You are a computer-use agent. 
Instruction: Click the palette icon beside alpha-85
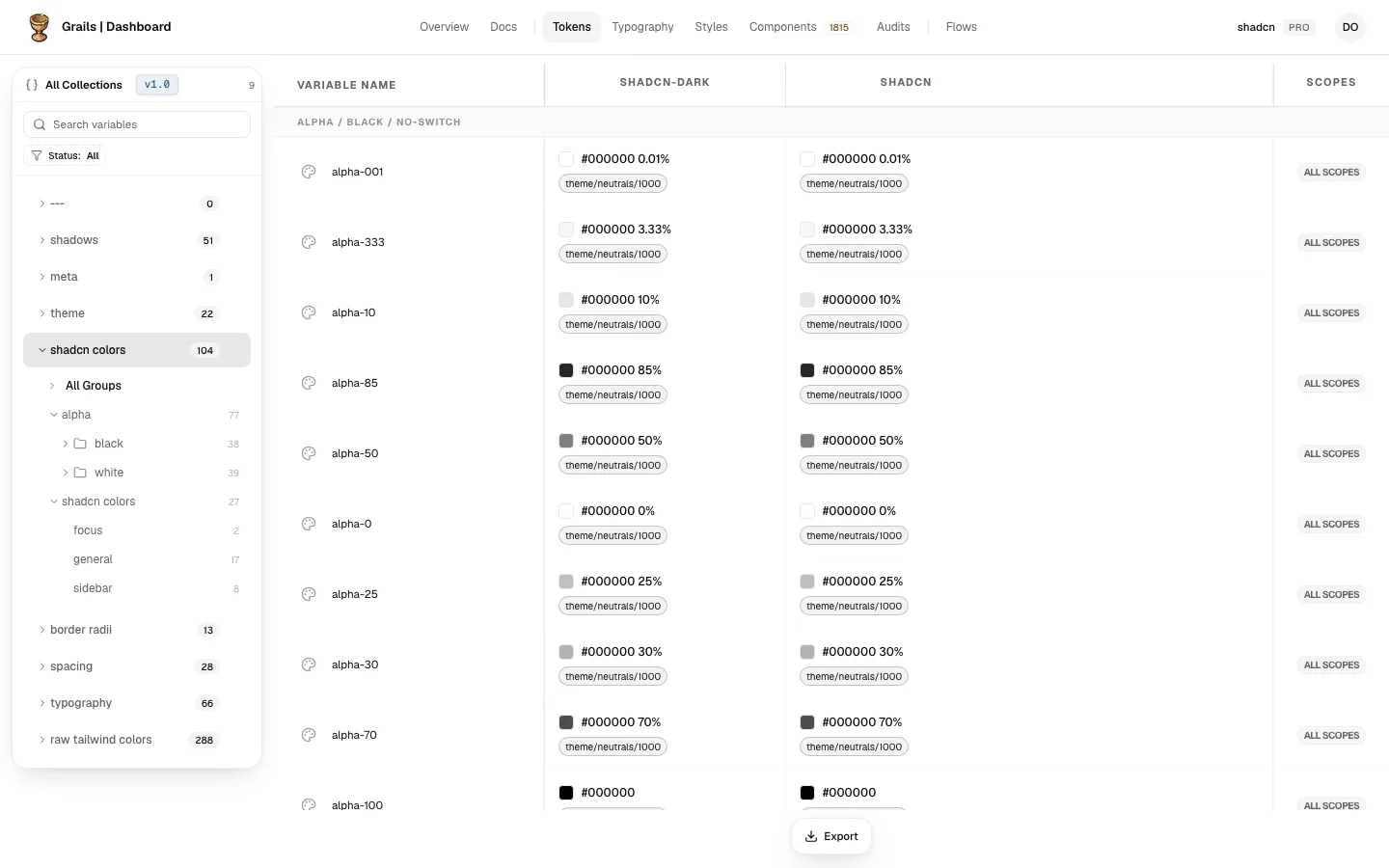coord(309,383)
